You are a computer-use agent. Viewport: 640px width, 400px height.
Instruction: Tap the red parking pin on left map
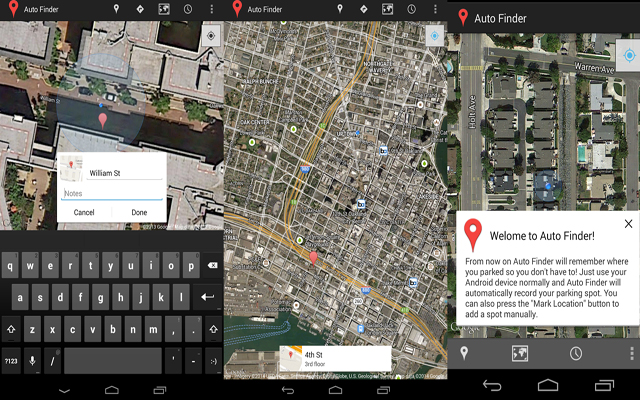103,121
